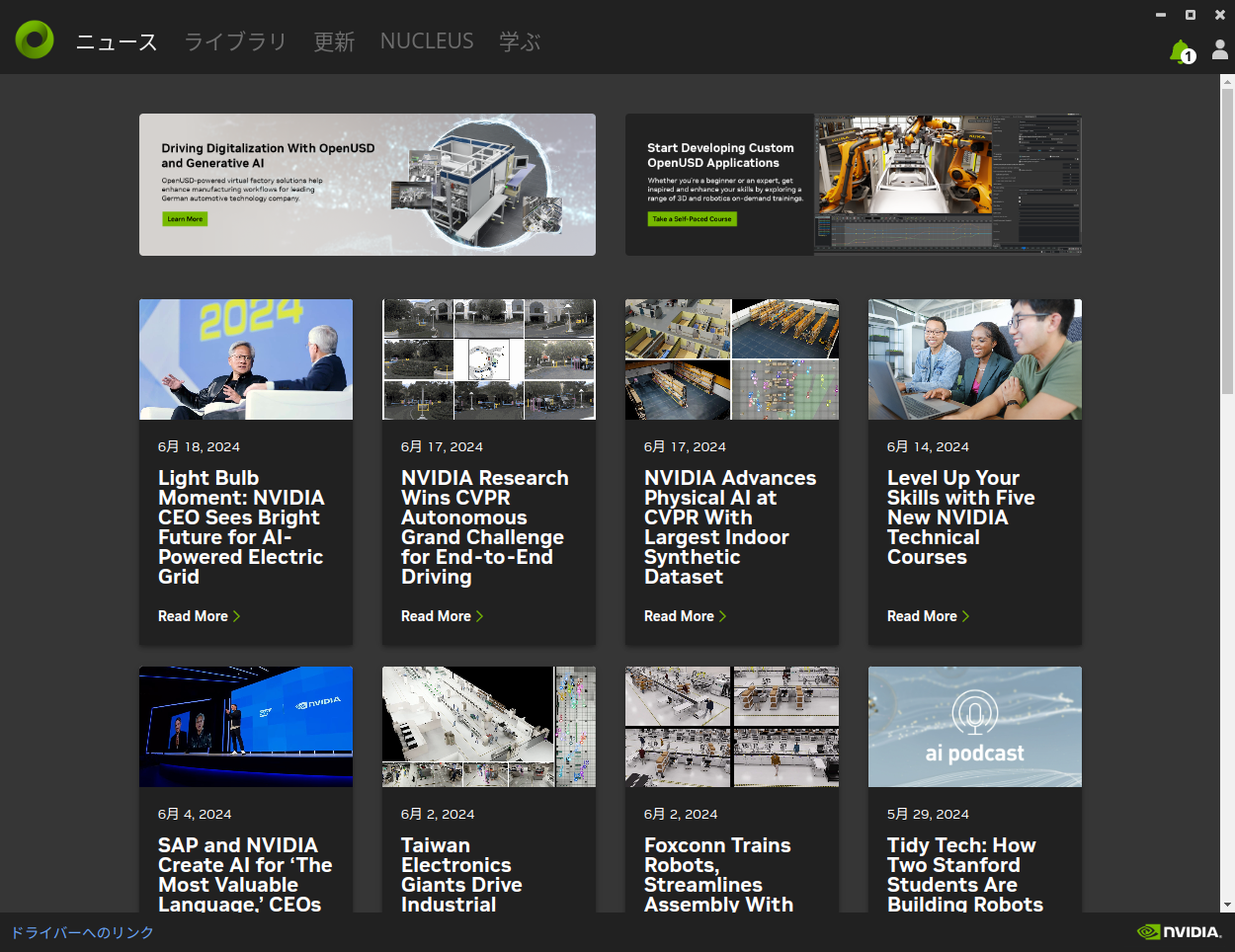Open NVIDIA Research Wins CVPR headline

[485, 527]
